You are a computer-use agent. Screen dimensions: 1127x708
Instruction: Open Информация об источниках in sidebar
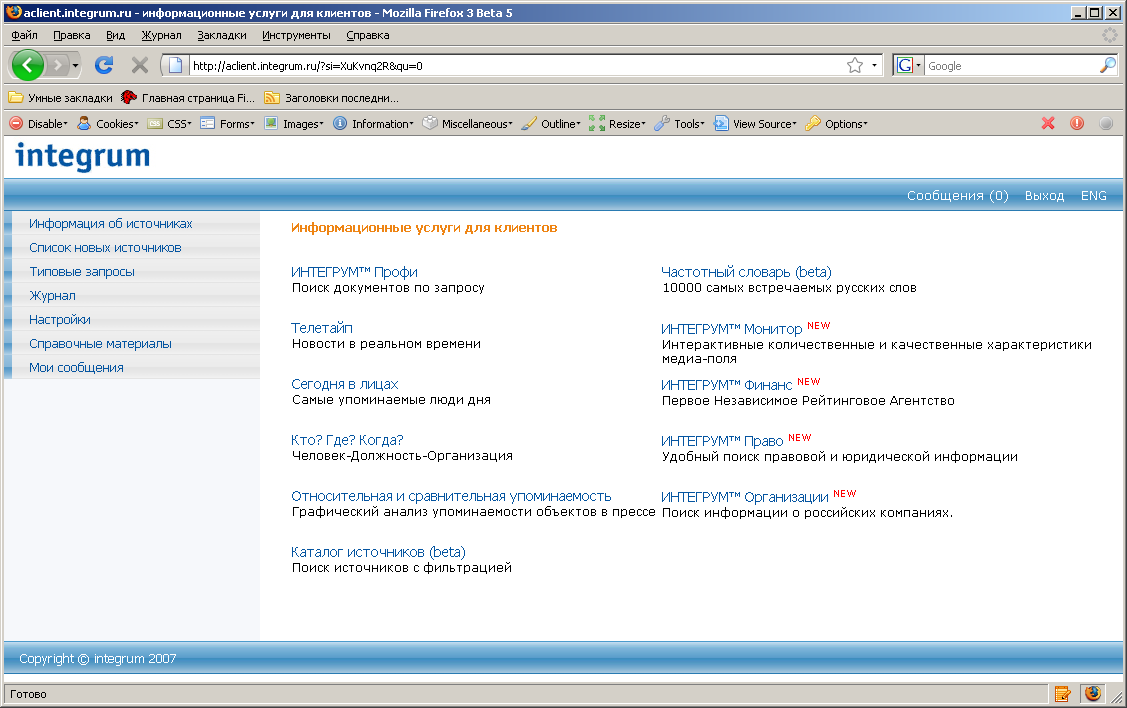[x=111, y=224]
